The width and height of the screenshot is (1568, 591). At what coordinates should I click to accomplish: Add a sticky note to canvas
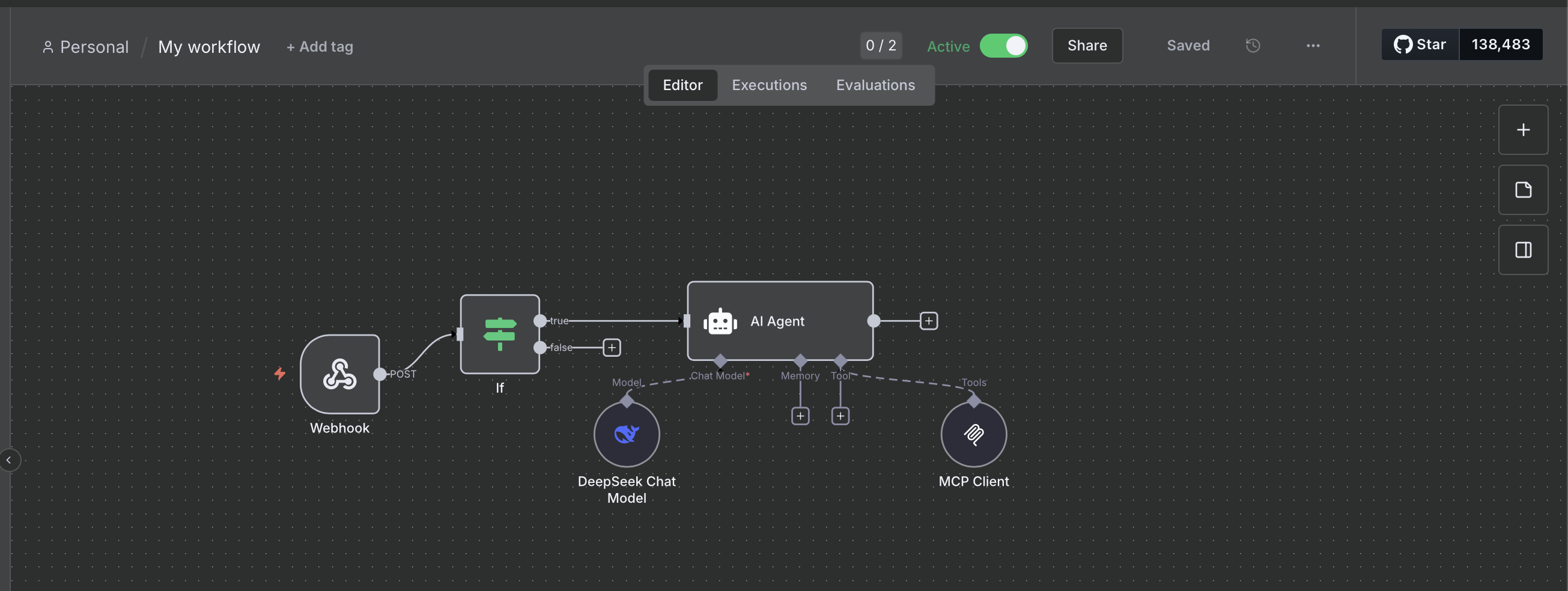1523,190
